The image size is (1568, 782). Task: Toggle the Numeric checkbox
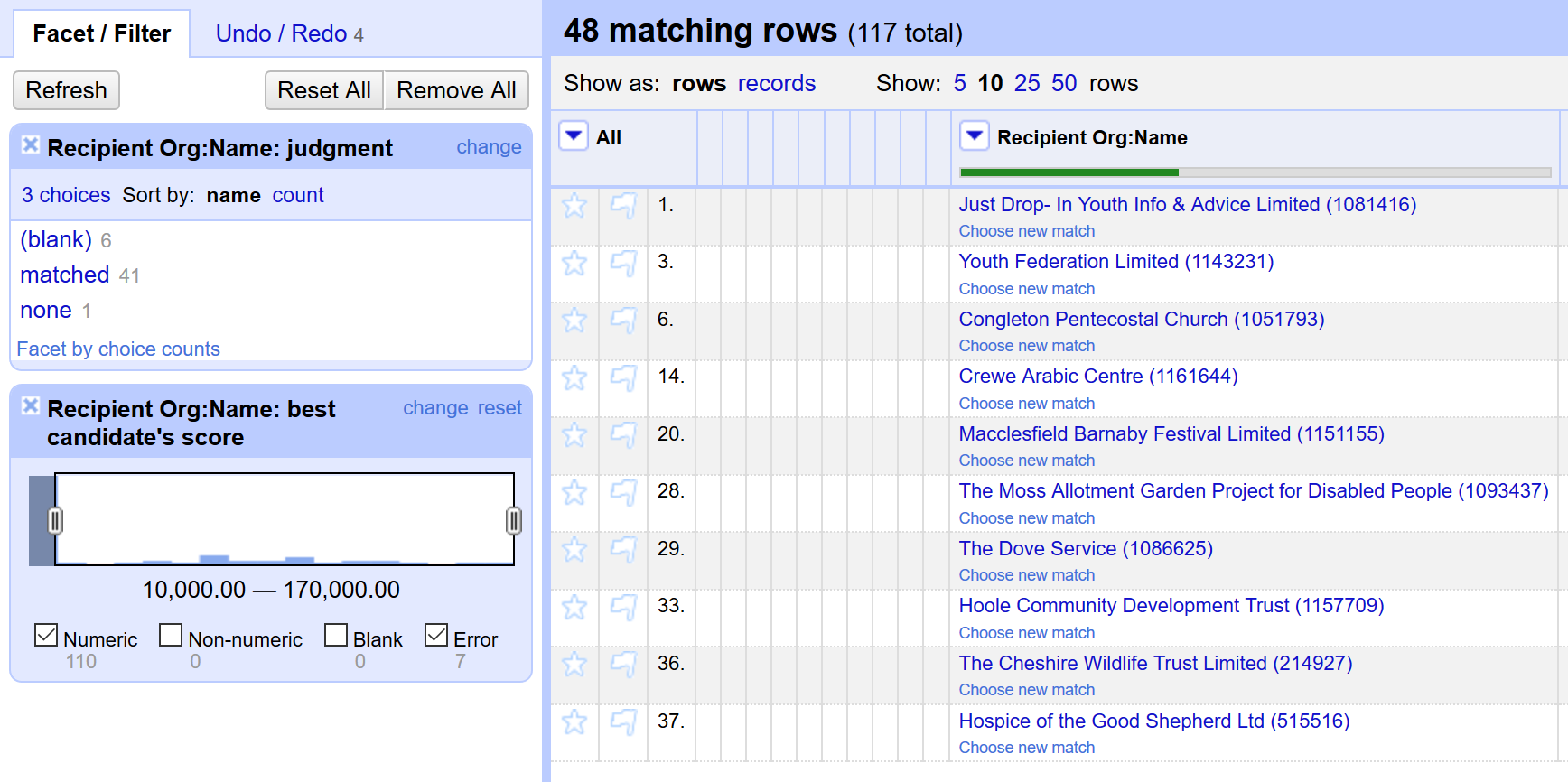tap(46, 636)
